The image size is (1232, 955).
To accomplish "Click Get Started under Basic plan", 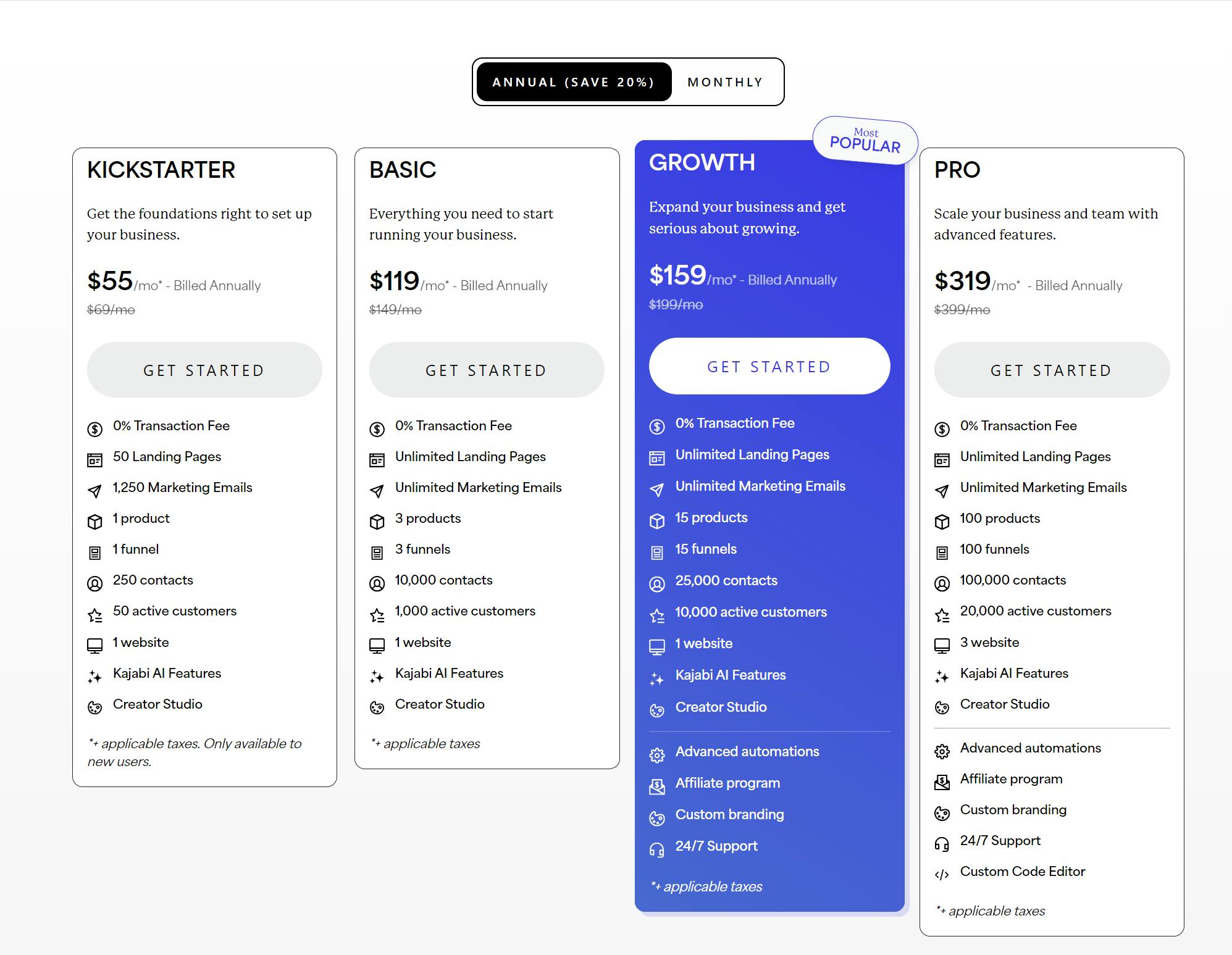I will tap(487, 370).
